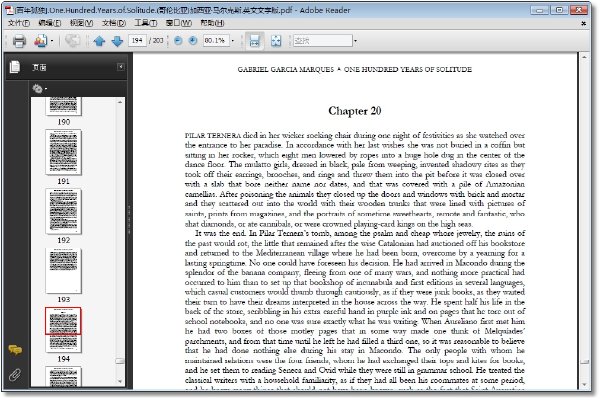
Task: Open the 文件(F) File menu
Action: tap(19, 23)
